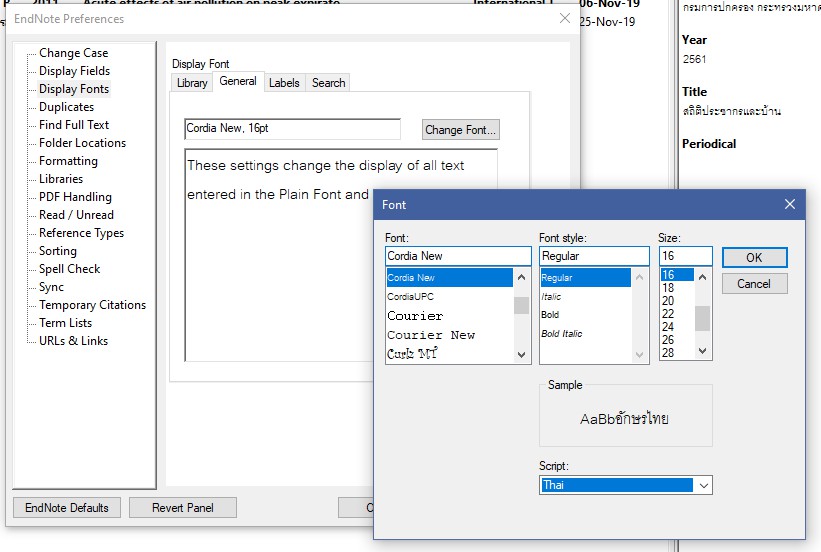Switch to the General tab
Screen dimensions: 821x552
238,81
